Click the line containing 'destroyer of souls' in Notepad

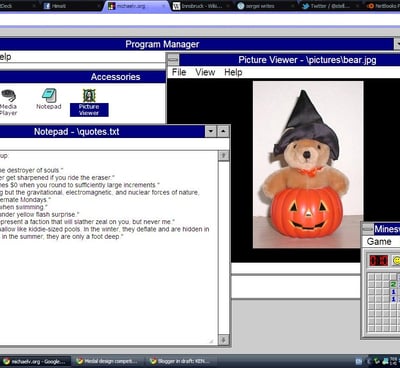pos(32,170)
